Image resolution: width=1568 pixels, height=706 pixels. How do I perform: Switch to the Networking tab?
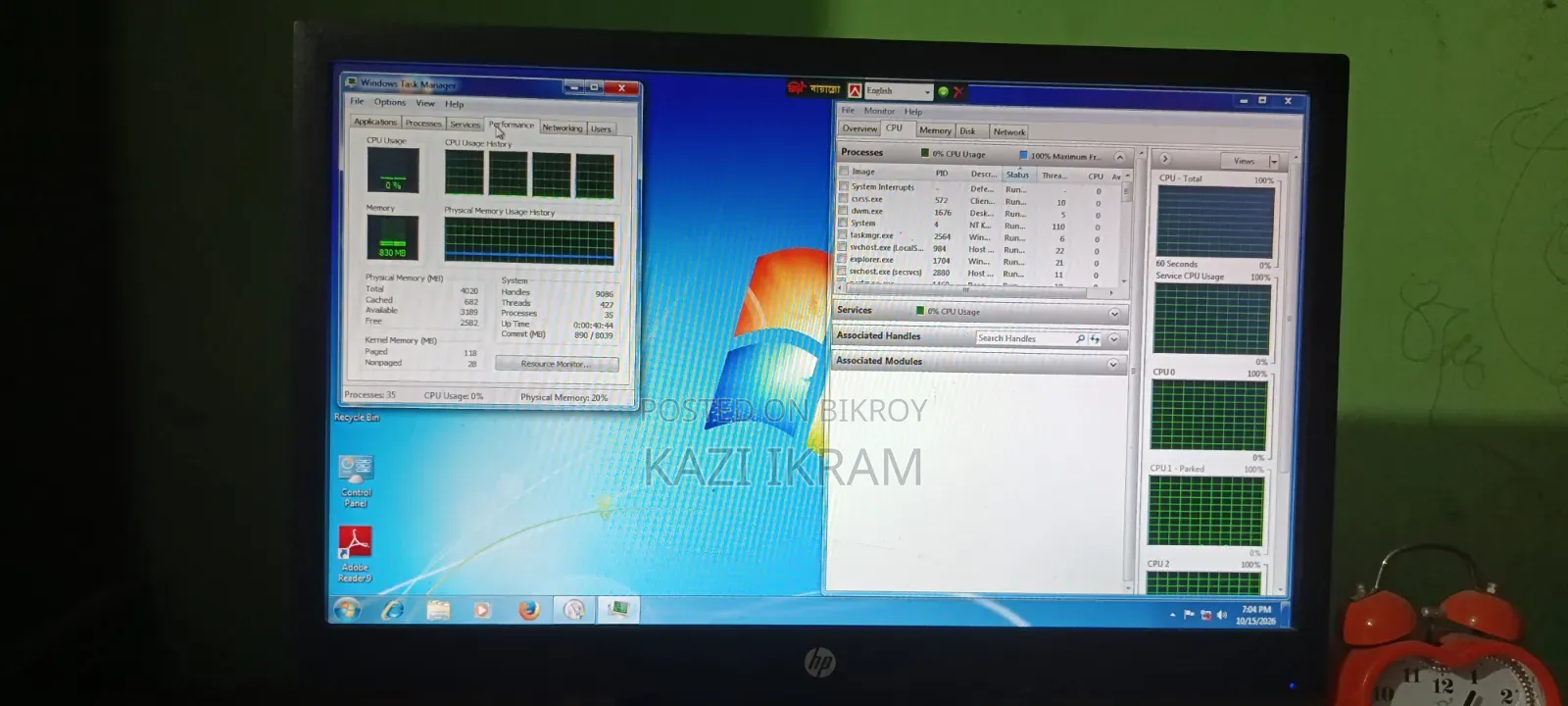(x=563, y=127)
